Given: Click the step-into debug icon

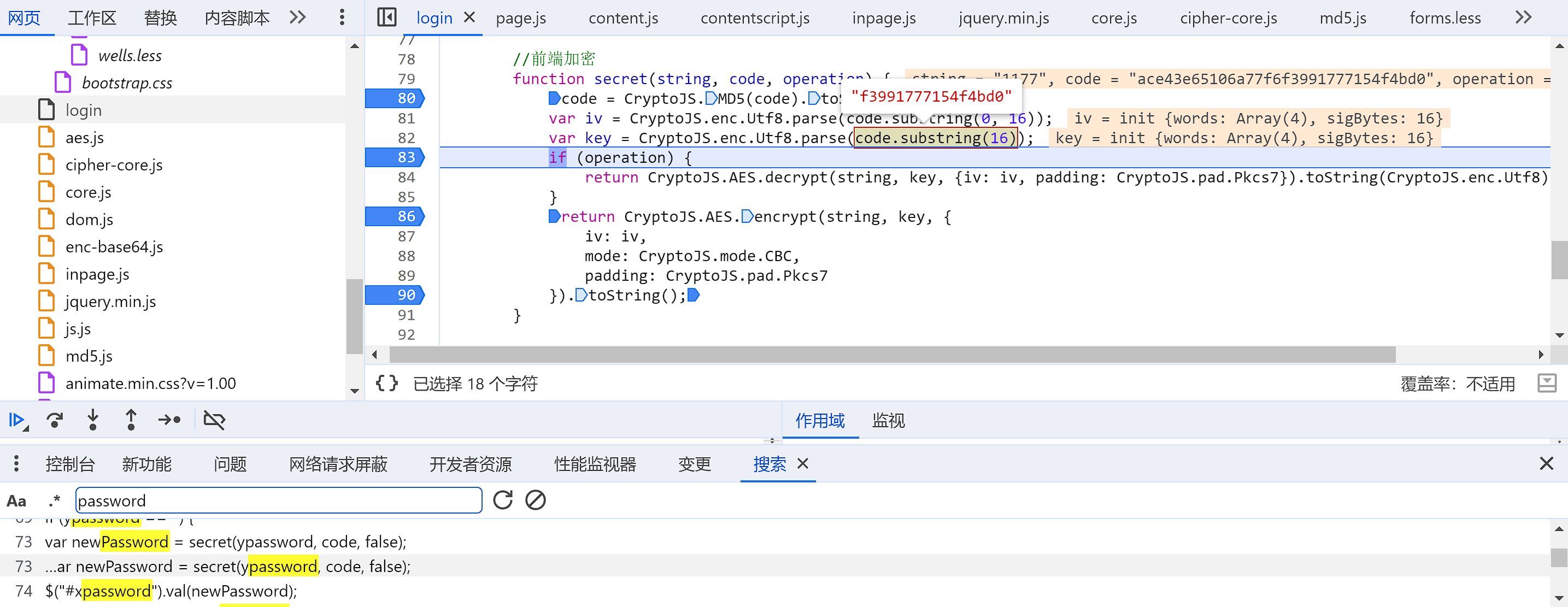Looking at the screenshot, I should [x=92, y=420].
